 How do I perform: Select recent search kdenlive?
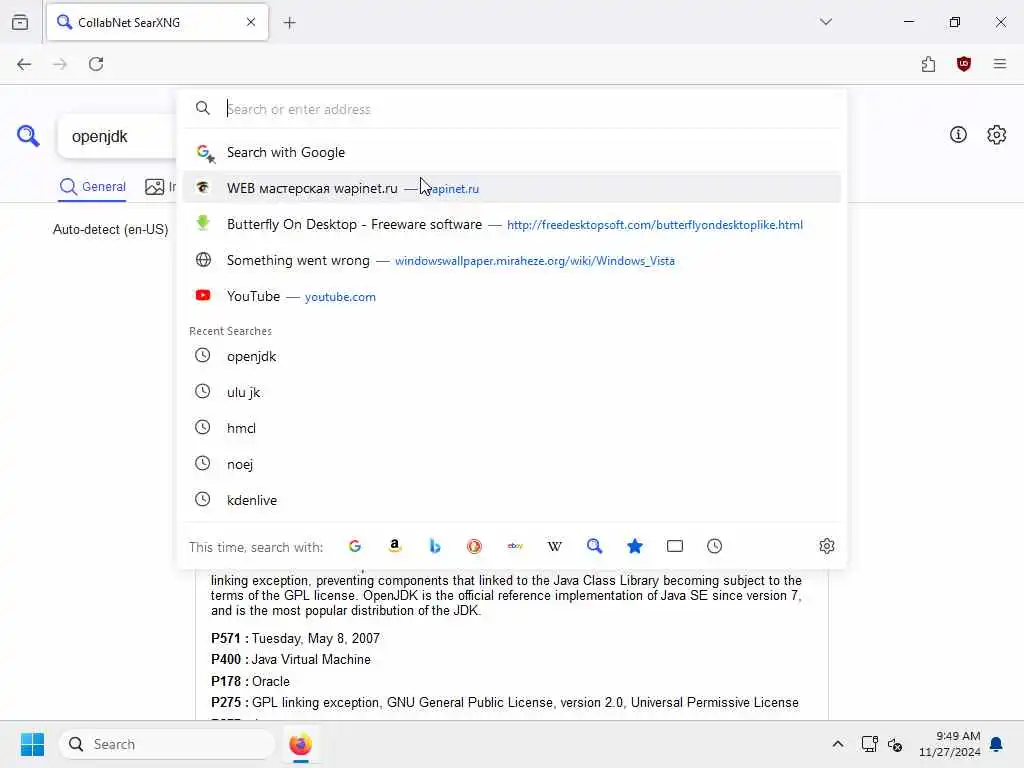pos(512,500)
